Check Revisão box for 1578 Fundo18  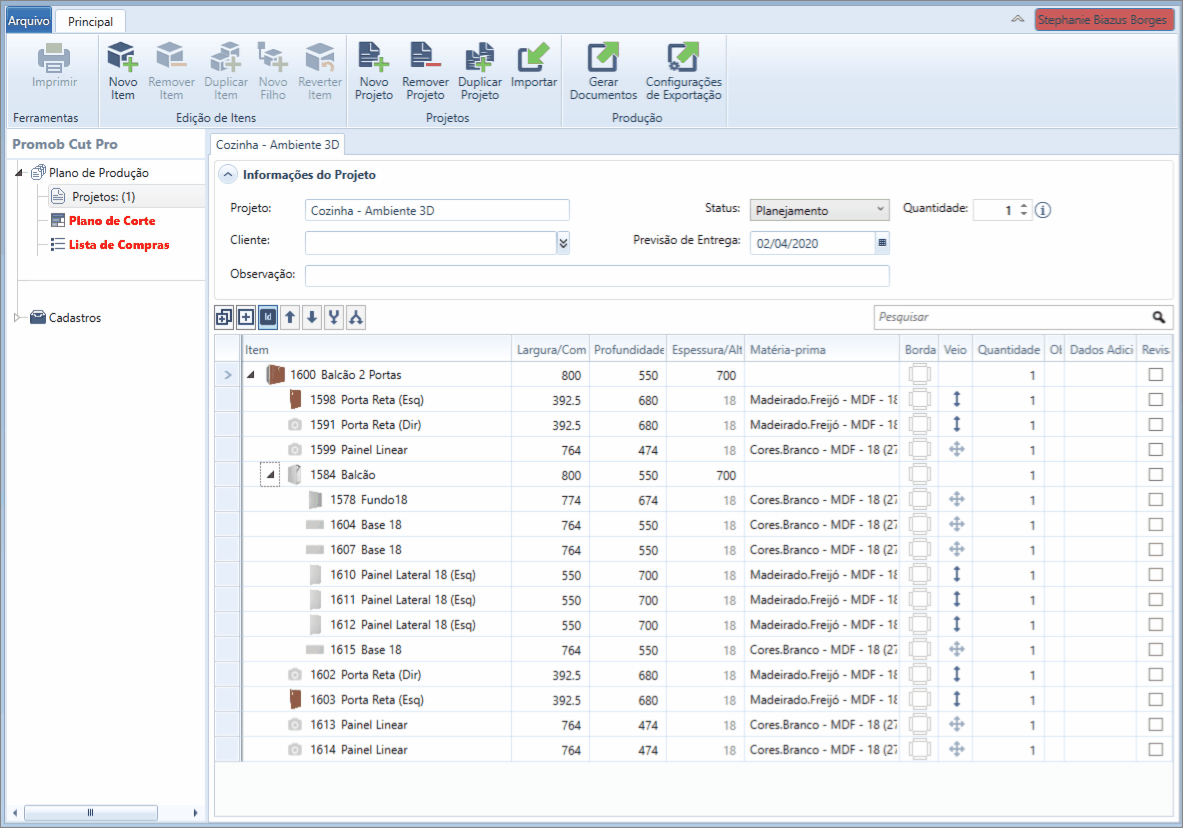coord(1155,499)
